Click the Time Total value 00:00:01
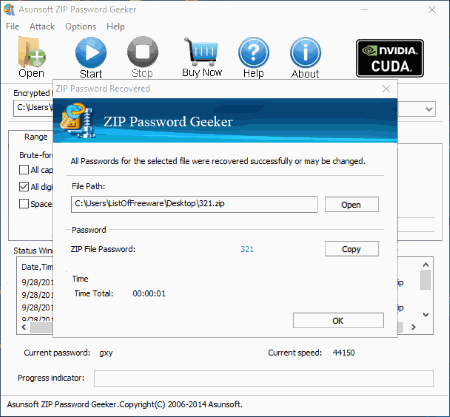The height and width of the screenshot is (417, 450). point(149,294)
